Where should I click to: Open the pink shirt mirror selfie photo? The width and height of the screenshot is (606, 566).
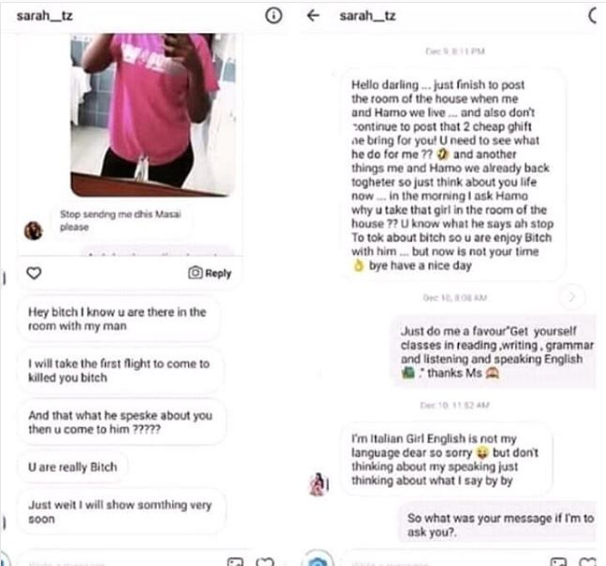pos(153,115)
